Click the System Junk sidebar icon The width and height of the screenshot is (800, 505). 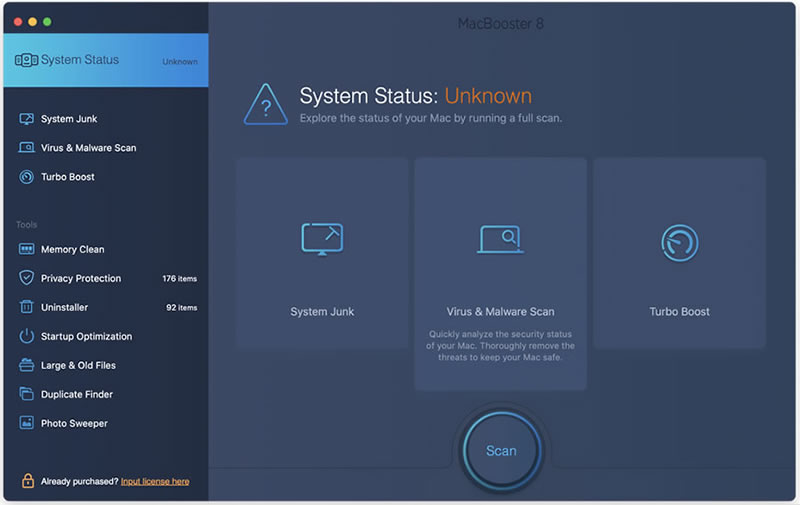pos(27,119)
